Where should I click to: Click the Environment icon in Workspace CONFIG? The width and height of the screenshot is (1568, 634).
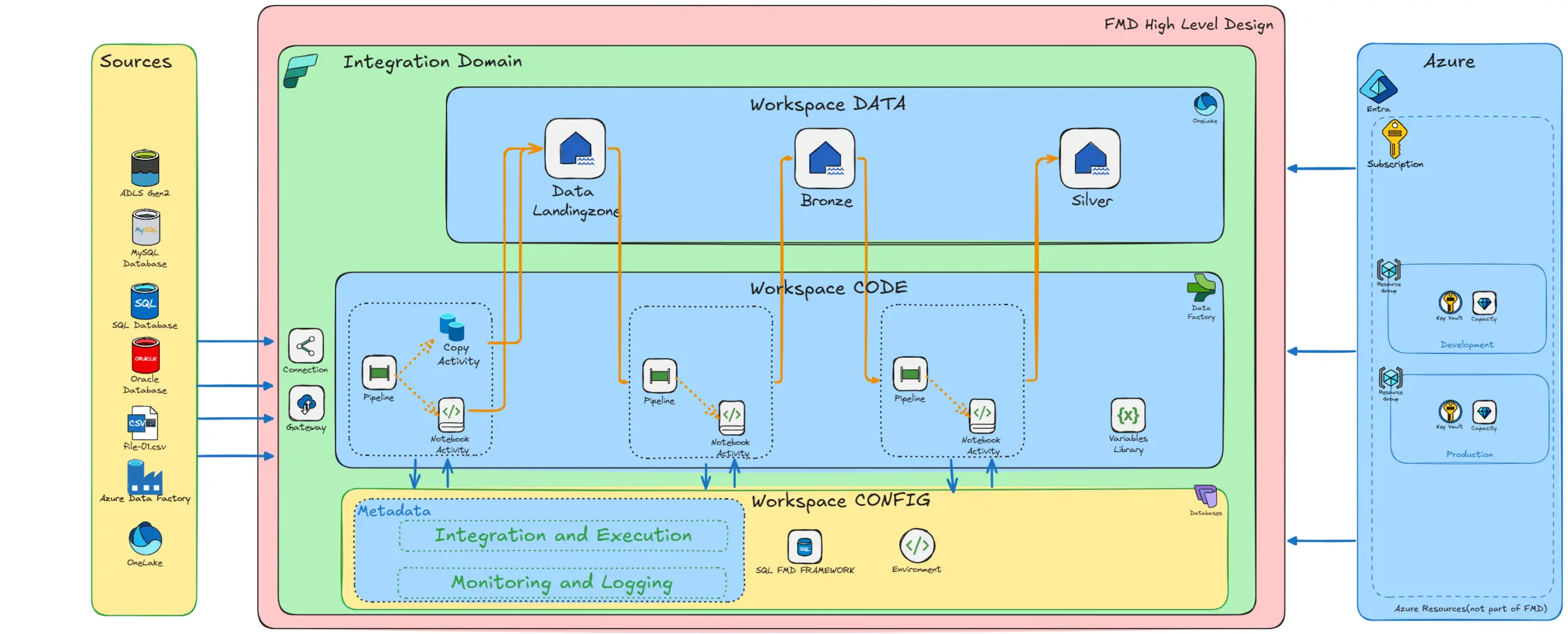[x=916, y=545]
